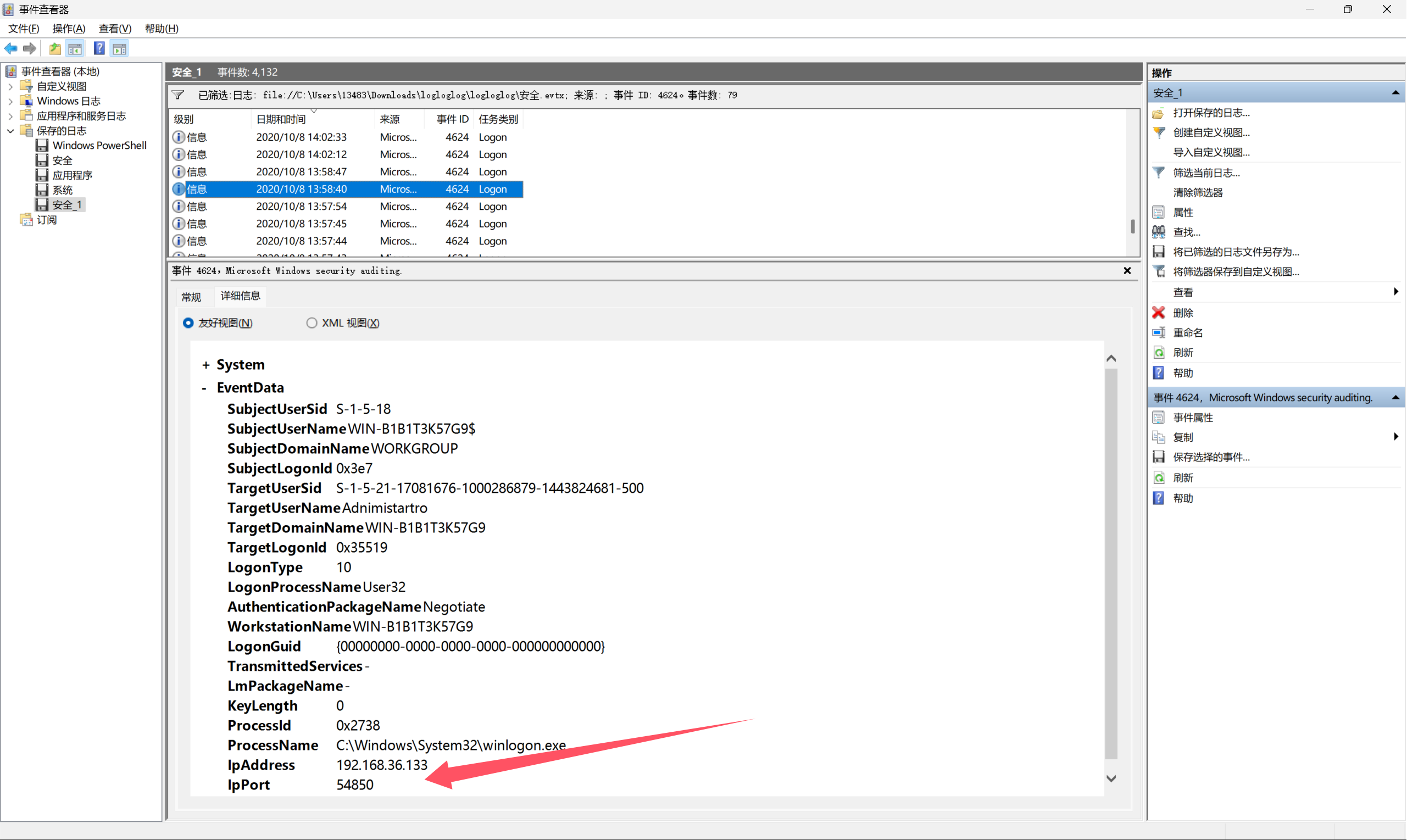
Task: Switch to the 常规 tab
Action: click(x=191, y=297)
